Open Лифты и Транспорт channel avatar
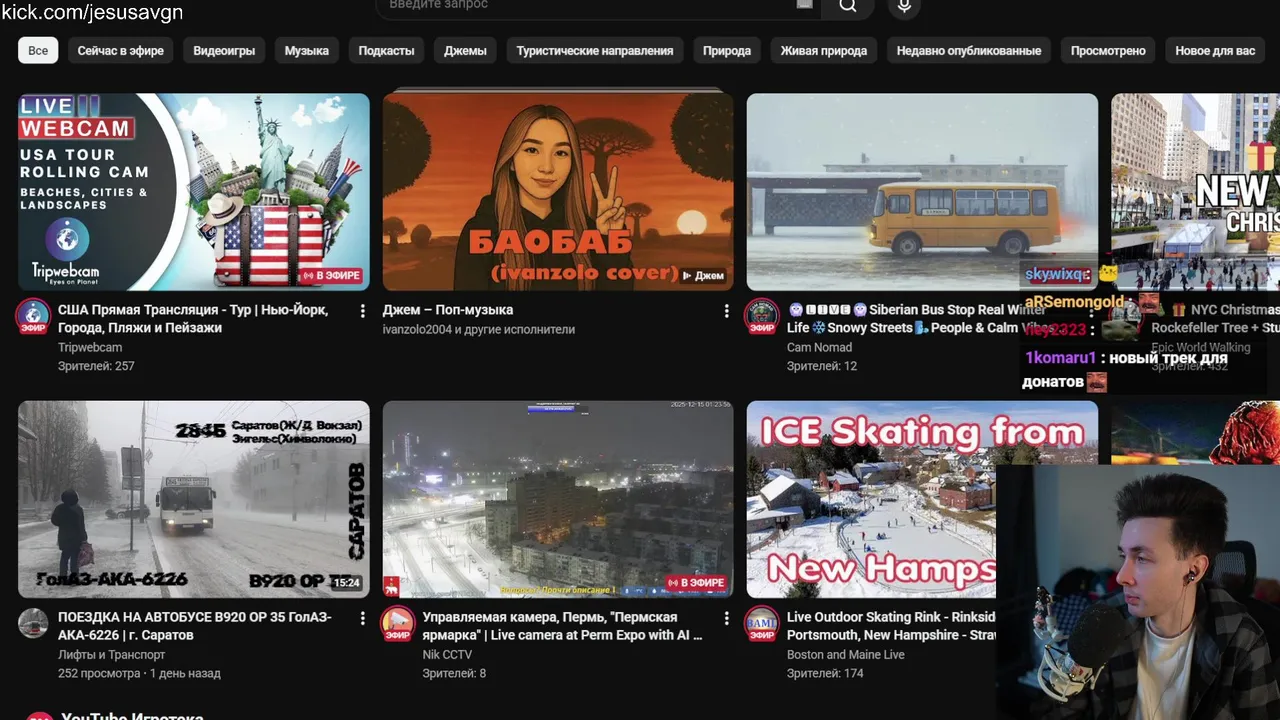Image resolution: width=1280 pixels, height=720 pixels. (x=34, y=624)
